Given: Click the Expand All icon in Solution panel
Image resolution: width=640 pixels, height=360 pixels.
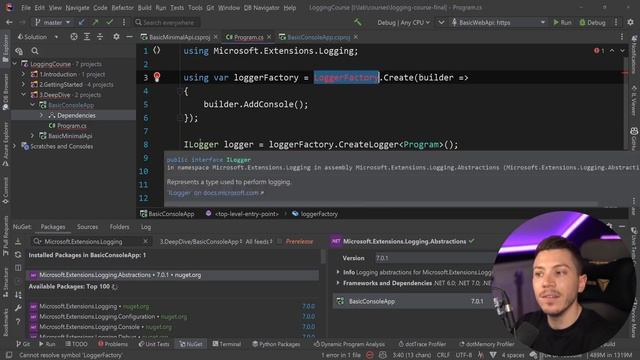Looking at the screenshot, I should 87,37.
